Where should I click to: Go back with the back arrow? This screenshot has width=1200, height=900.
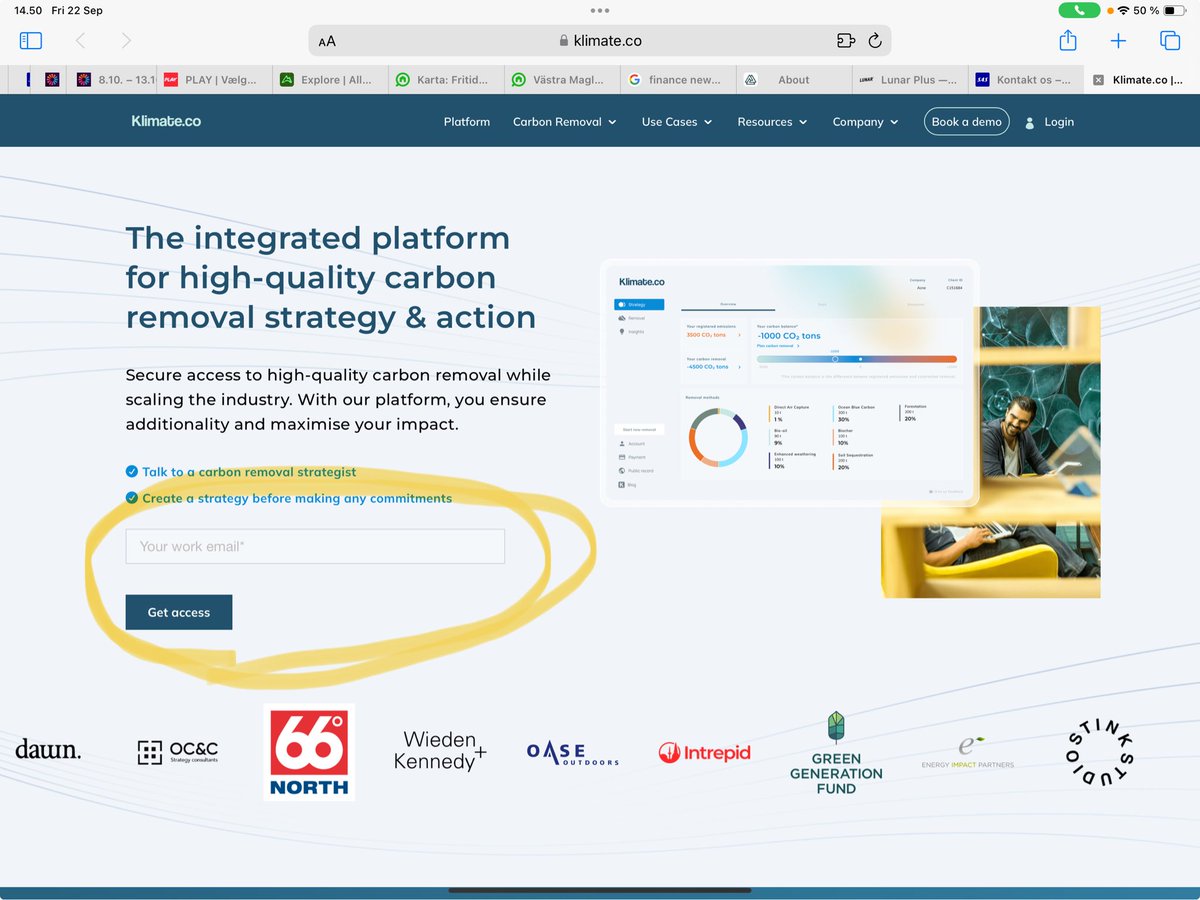pyautogui.click(x=81, y=41)
